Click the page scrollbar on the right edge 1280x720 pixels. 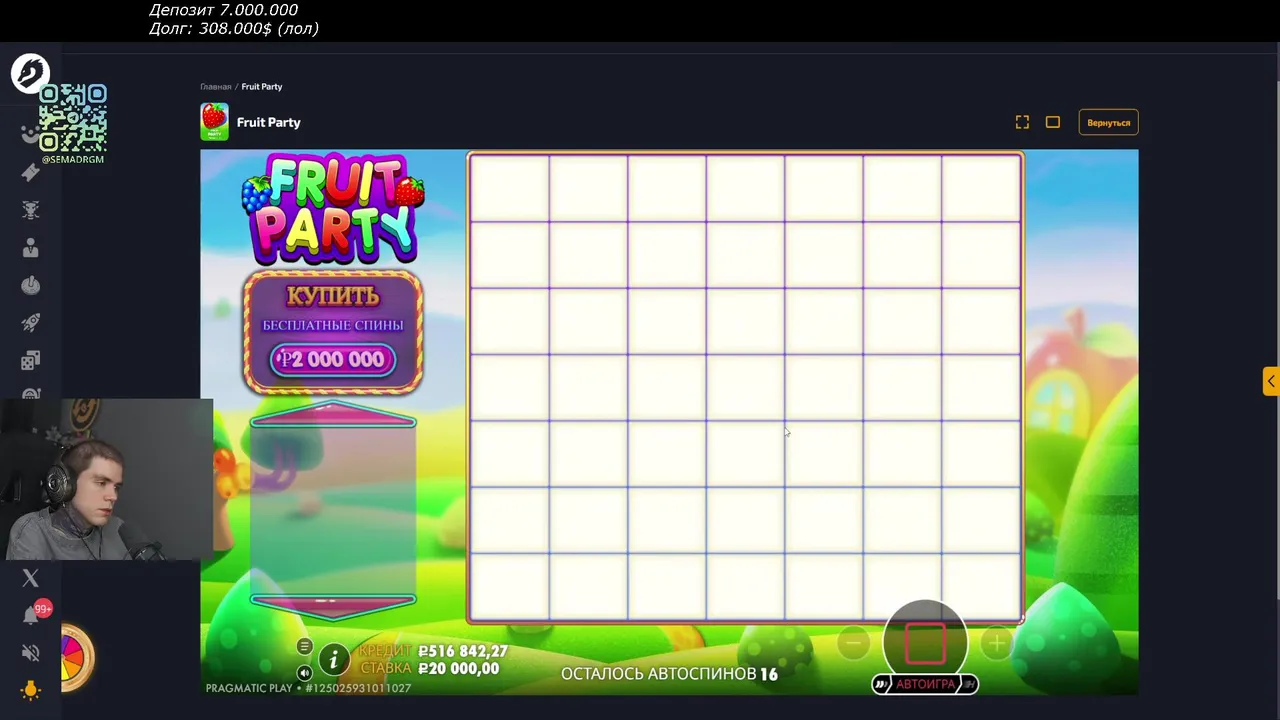1277,340
